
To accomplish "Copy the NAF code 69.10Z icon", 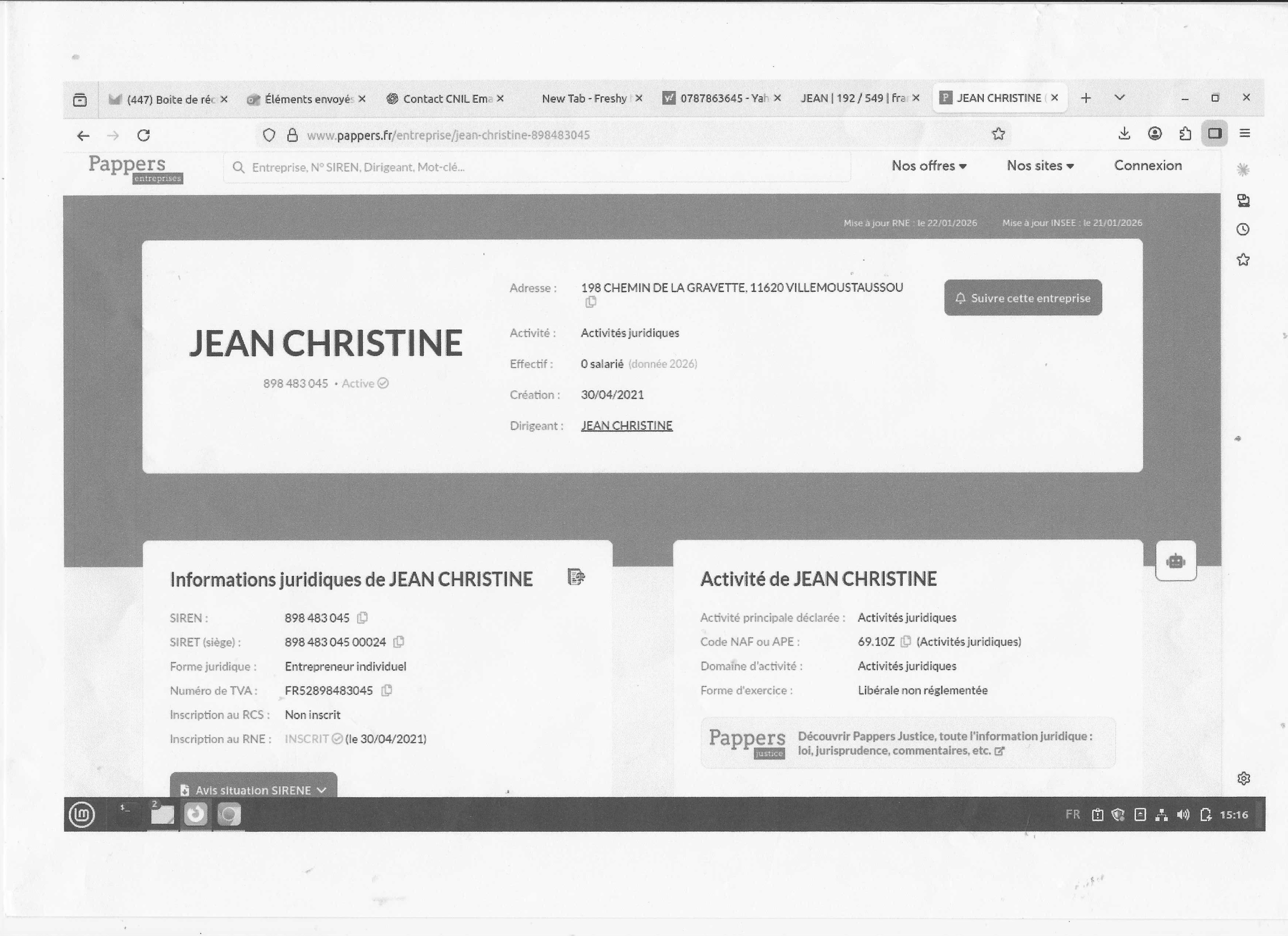I will point(906,642).
